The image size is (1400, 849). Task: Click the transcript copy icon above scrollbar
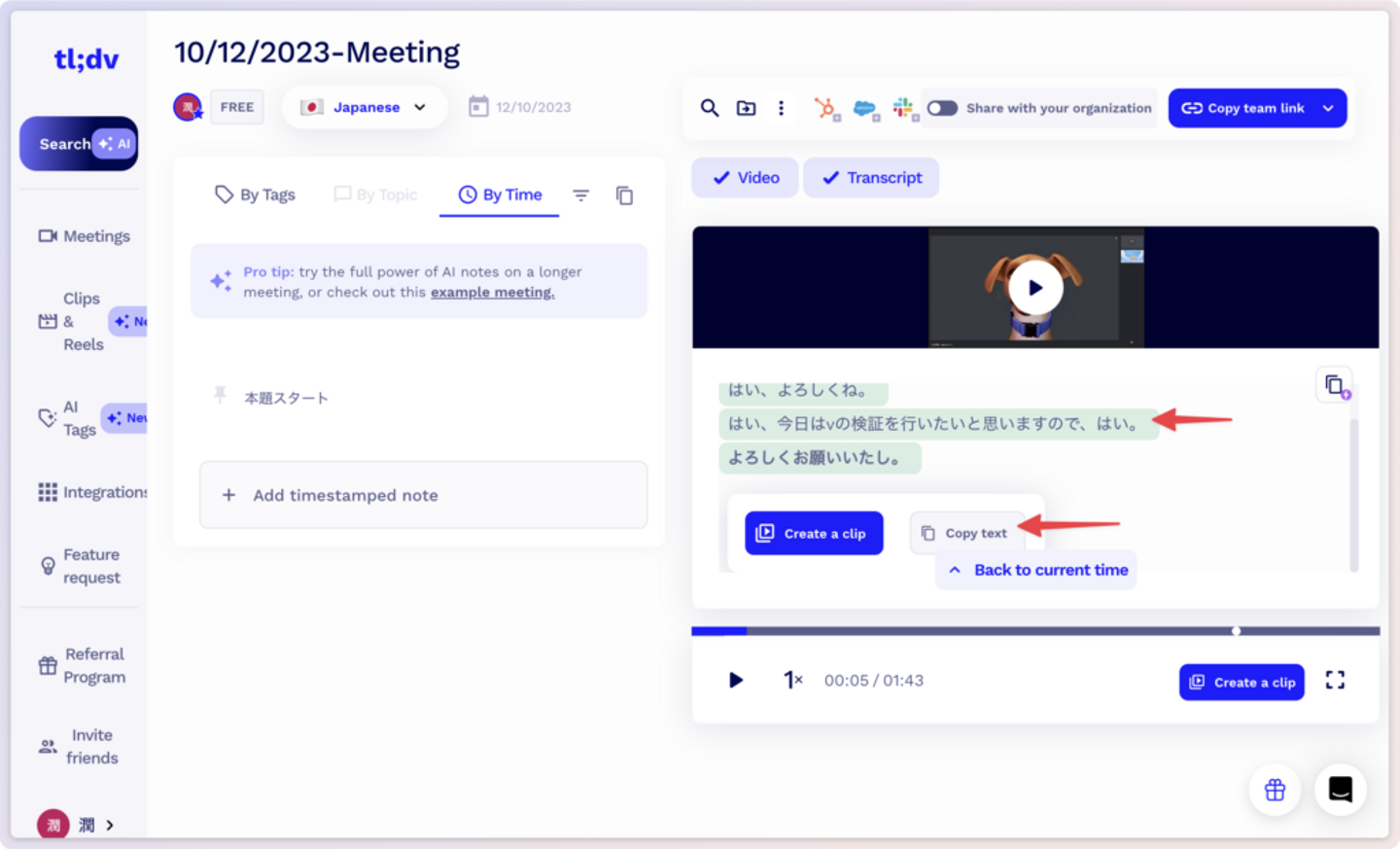(x=1334, y=385)
